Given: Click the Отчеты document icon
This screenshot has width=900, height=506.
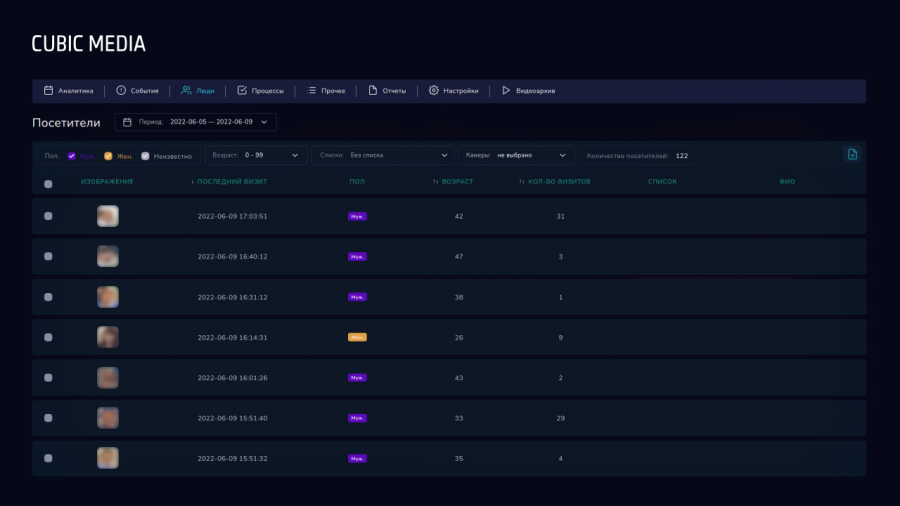Looking at the screenshot, I should point(373,91).
